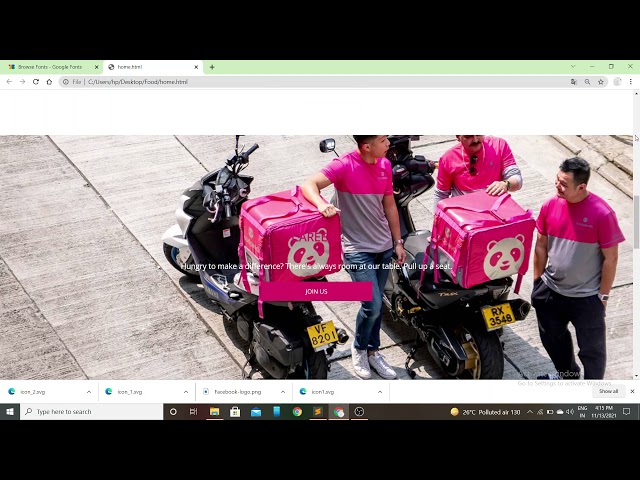This screenshot has width=640, height=480.
Task: Open the notifications action center
Action: point(627,412)
